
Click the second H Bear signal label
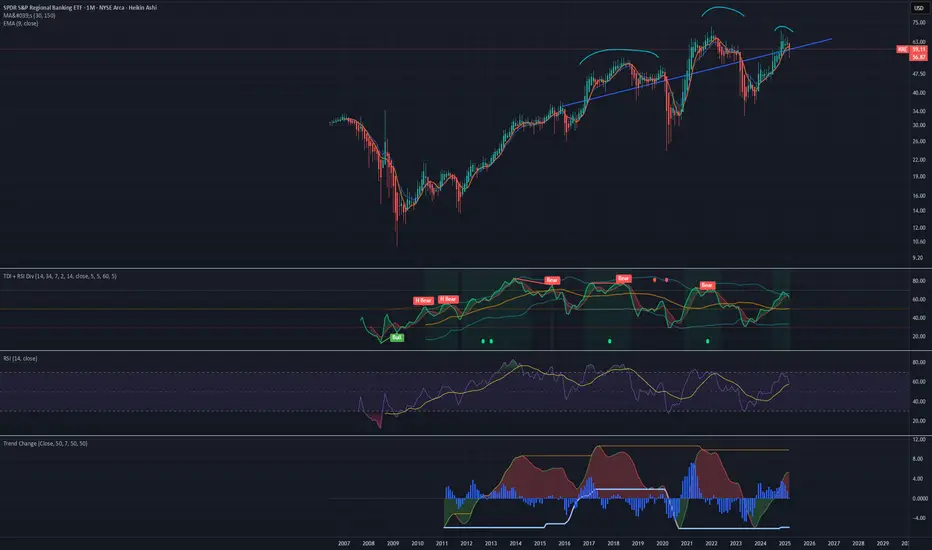point(448,299)
